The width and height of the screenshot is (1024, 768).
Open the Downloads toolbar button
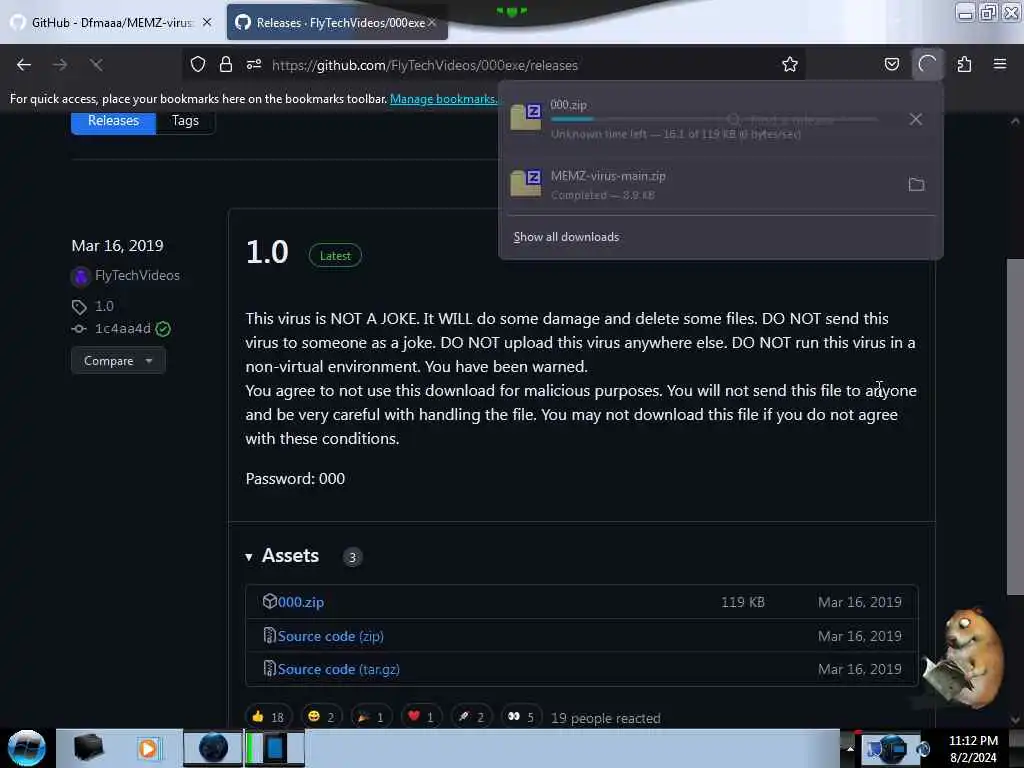[x=928, y=65]
